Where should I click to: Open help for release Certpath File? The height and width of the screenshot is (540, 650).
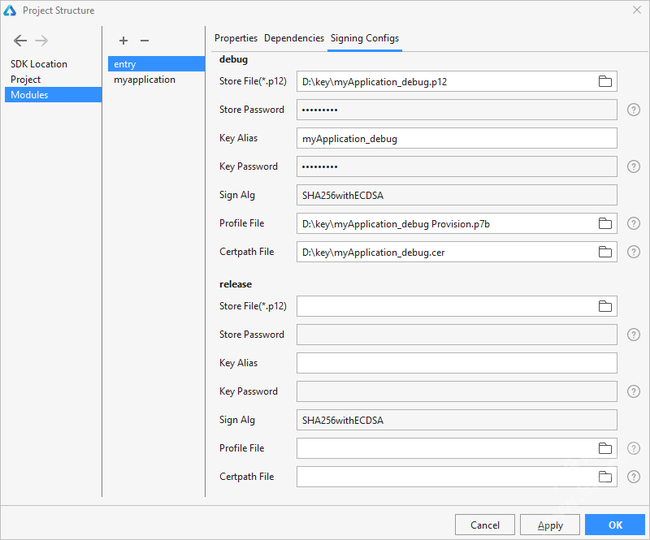[x=633, y=477]
